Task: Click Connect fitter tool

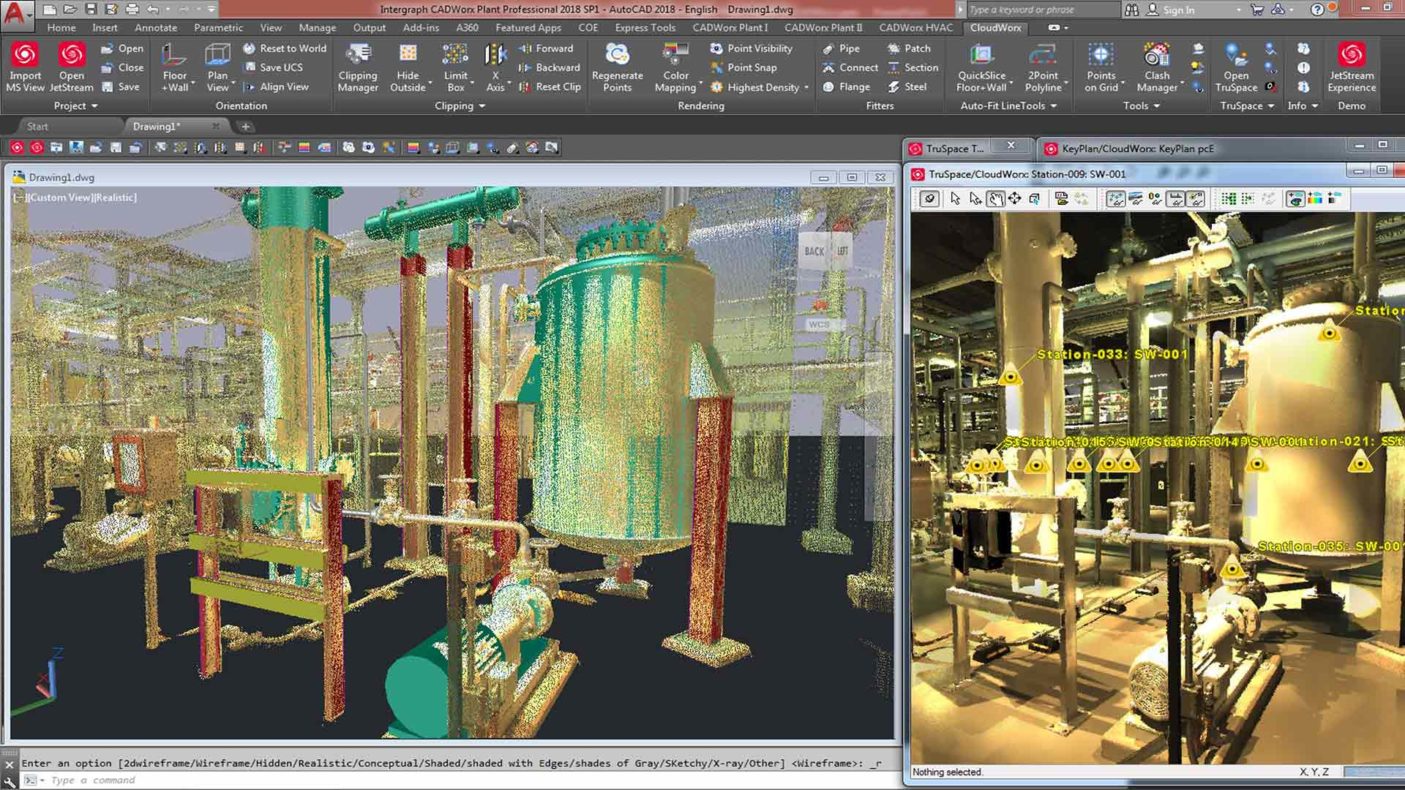Action: [x=850, y=67]
